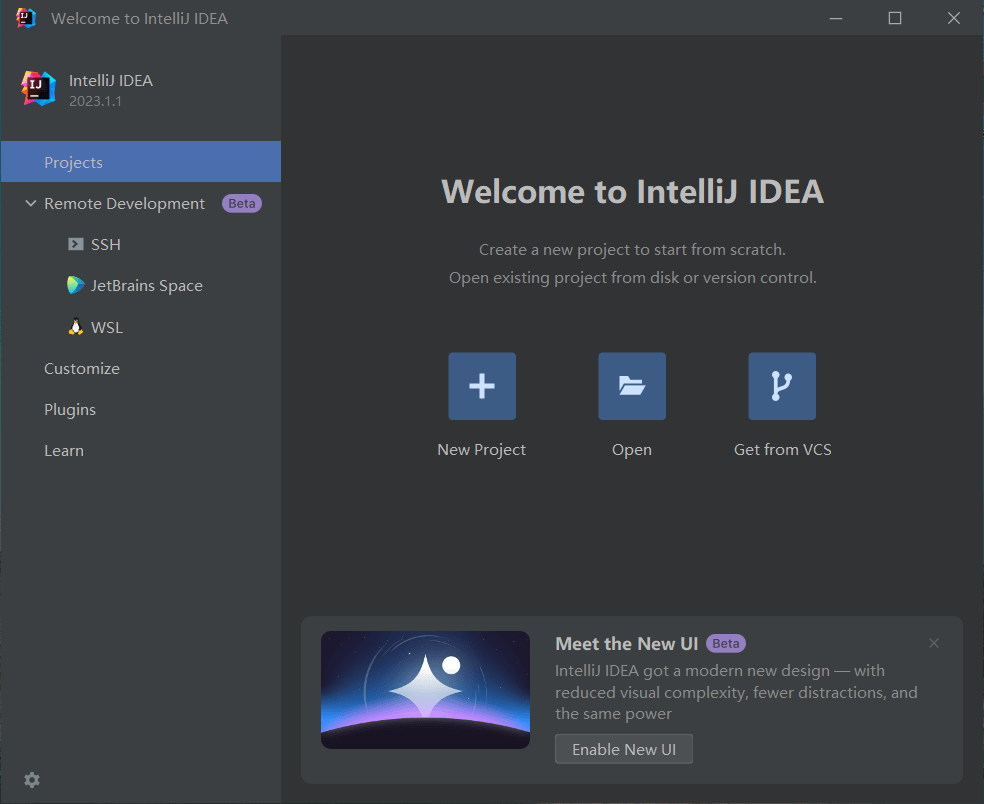Open the Plugins tab
The height and width of the screenshot is (804, 984).
(70, 409)
